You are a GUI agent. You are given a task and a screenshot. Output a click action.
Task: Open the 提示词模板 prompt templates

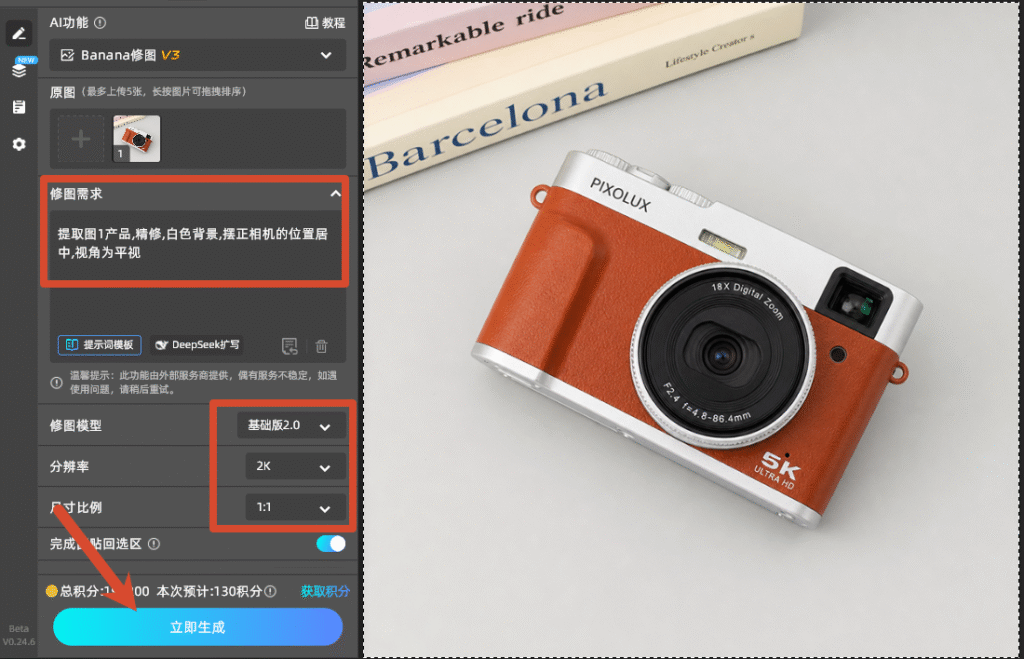[99, 345]
